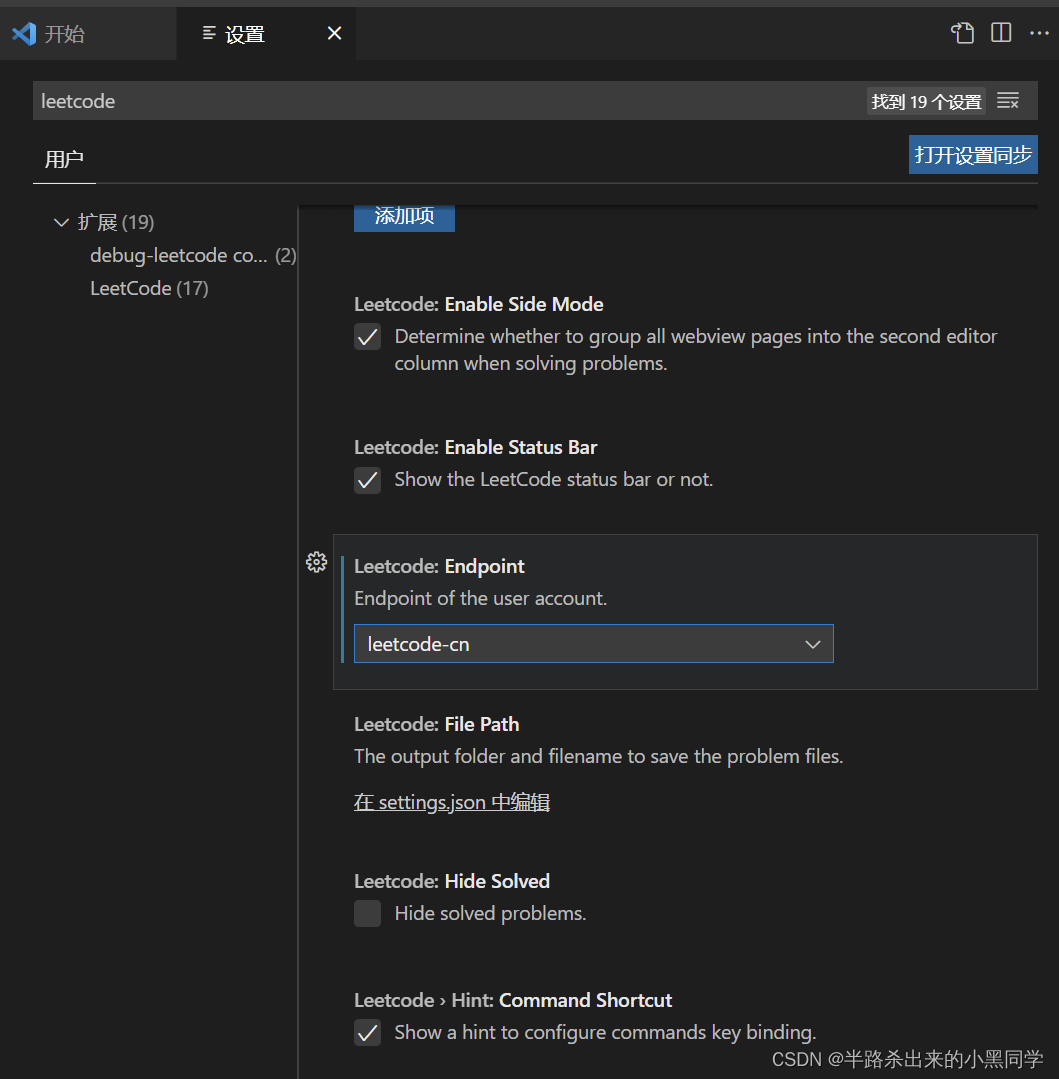Click the 添加项 button
This screenshot has height=1079, width=1059.
coord(404,217)
